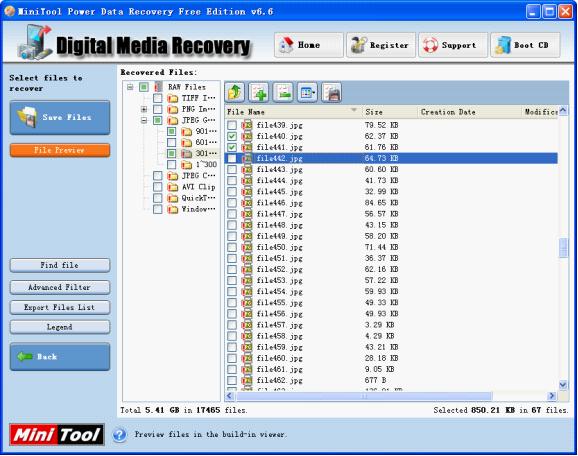This screenshot has width=578, height=456.
Task: Click the file456.jpg image icon
Action: pyautogui.click(x=247, y=314)
